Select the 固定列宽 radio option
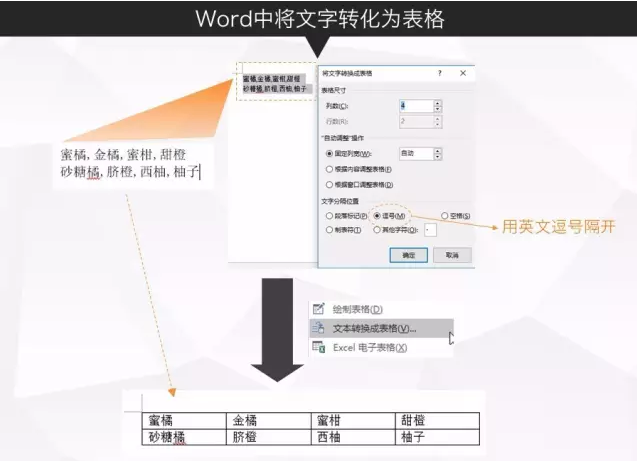Image resolution: width=637 pixels, height=461 pixels. click(329, 153)
